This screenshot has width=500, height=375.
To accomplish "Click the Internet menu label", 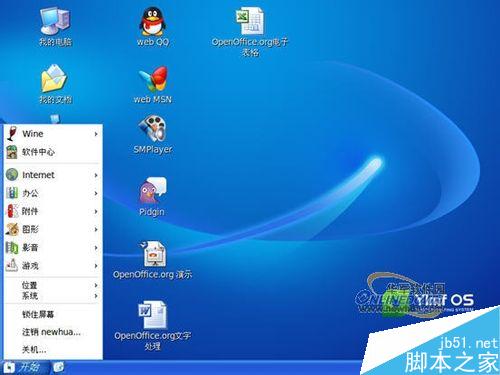I will pyautogui.click(x=38, y=175).
